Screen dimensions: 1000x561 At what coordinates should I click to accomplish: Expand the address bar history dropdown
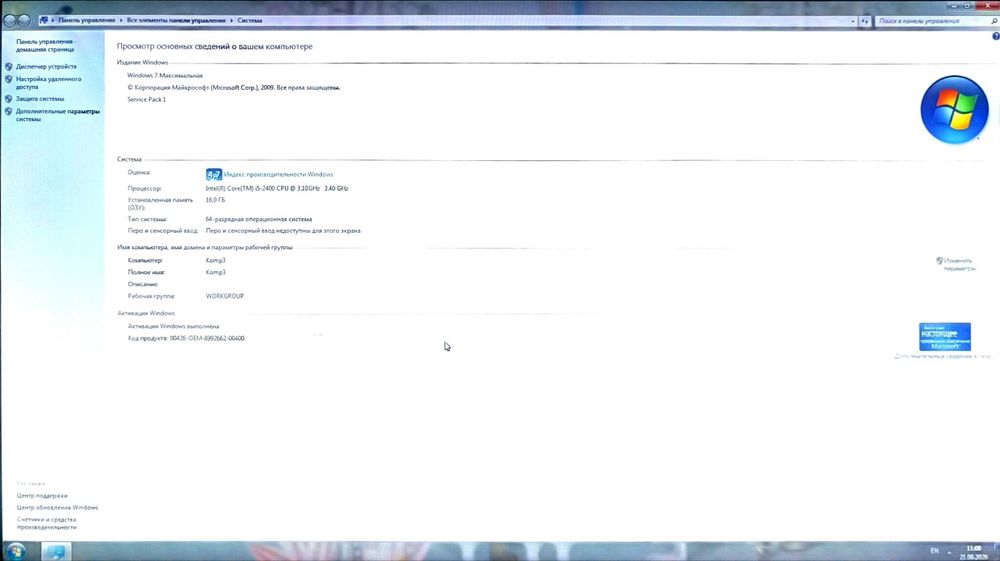[x=853, y=21]
